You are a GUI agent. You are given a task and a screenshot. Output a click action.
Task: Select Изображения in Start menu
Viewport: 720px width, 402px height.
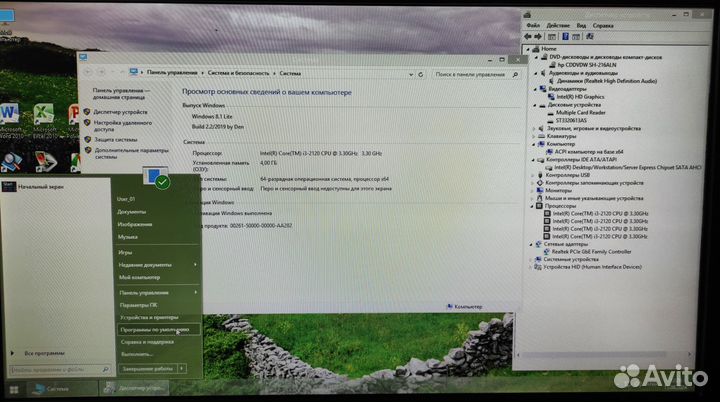tap(135, 224)
